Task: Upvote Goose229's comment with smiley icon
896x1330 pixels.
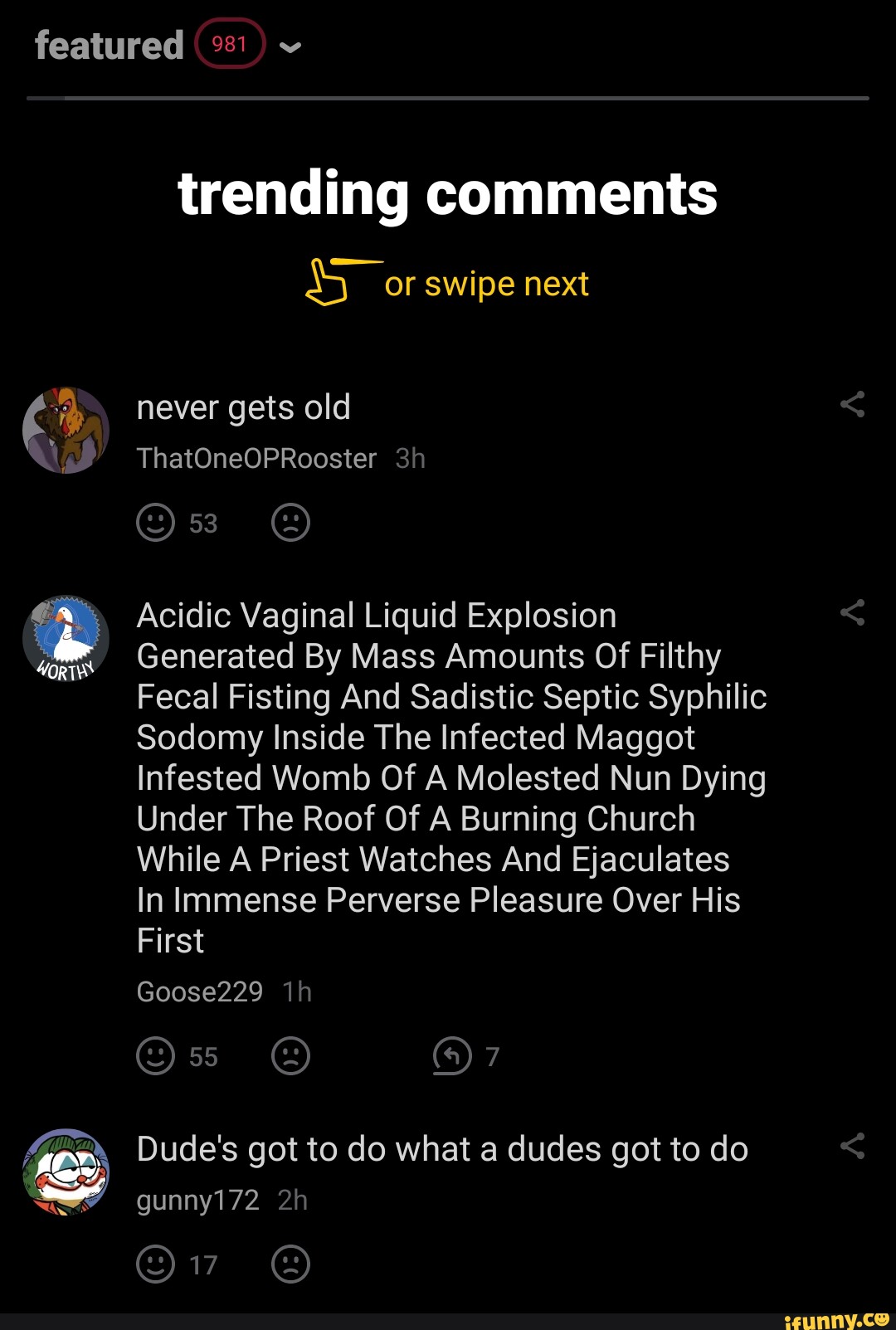Action: coord(155,1056)
